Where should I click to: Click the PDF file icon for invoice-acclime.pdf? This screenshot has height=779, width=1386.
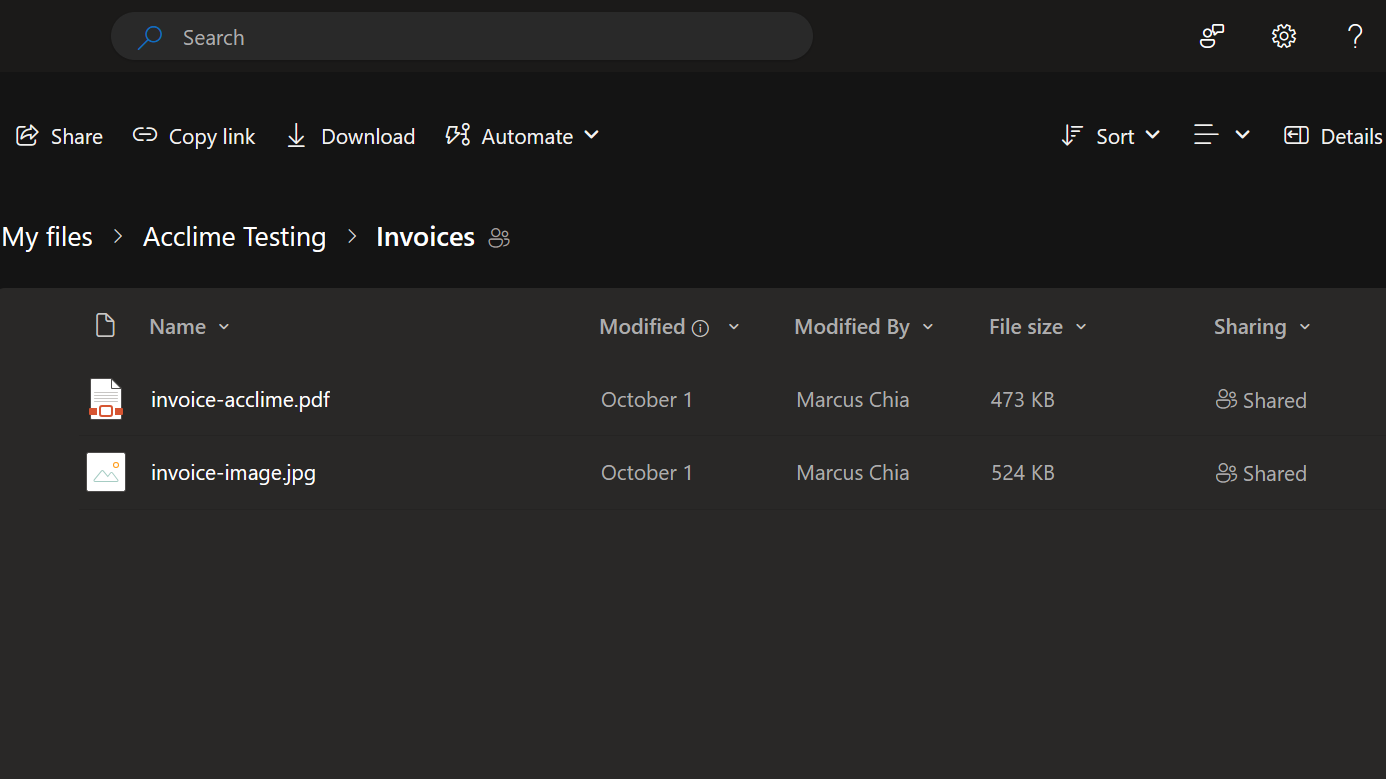[105, 398]
